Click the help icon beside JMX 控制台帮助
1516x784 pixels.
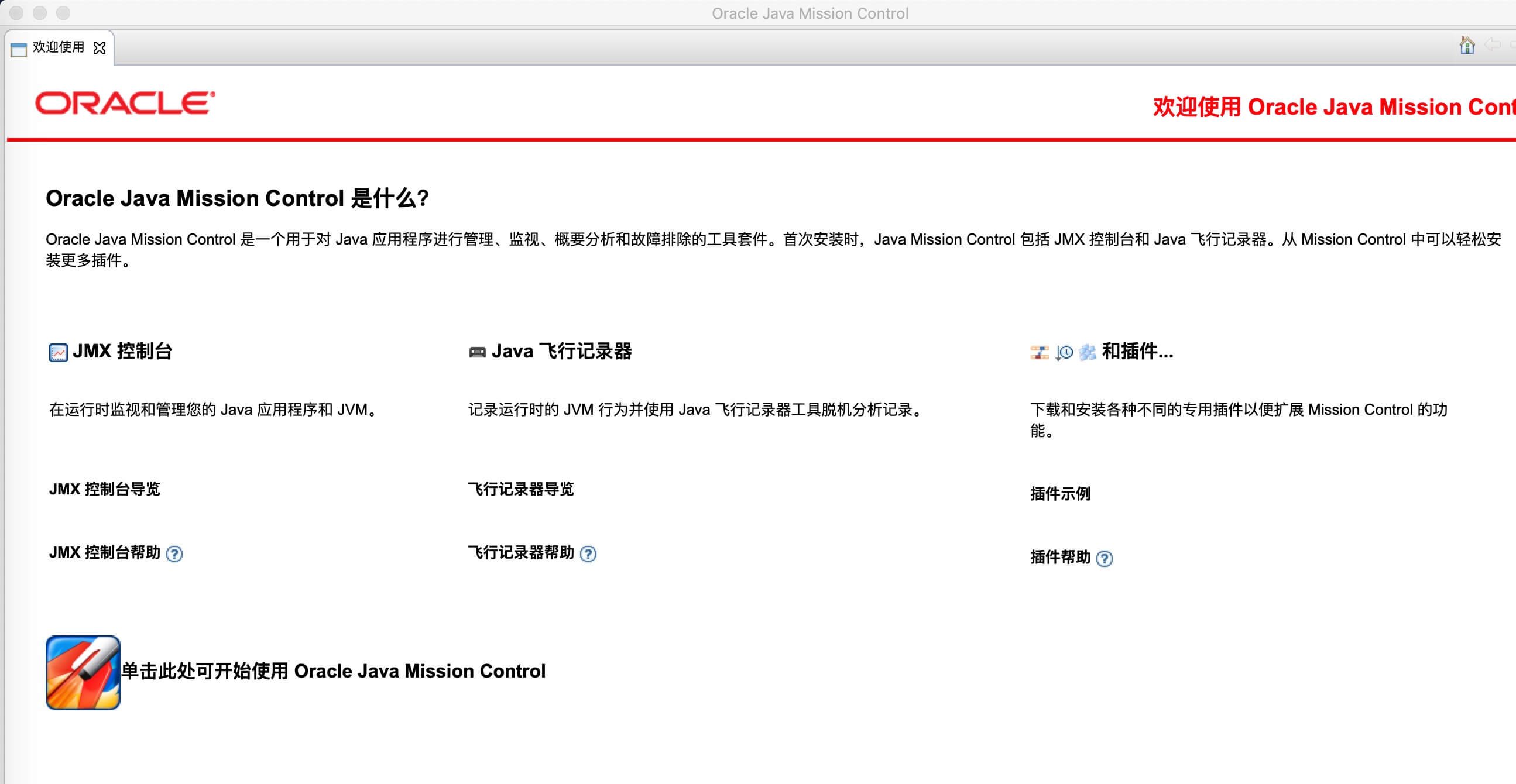(174, 554)
